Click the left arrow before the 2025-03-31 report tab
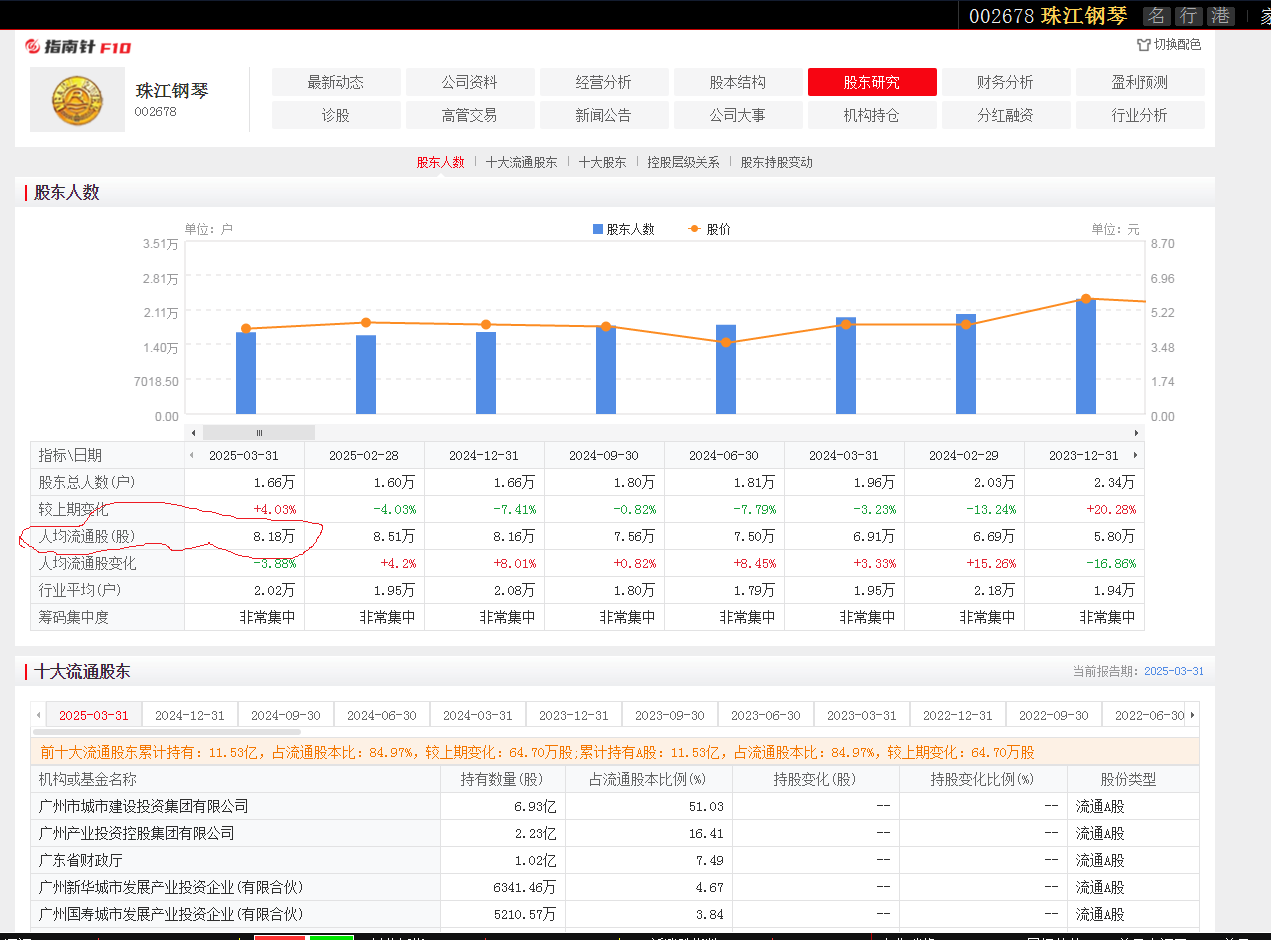The width and height of the screenshot is (1271, 940). pos(38,715)
